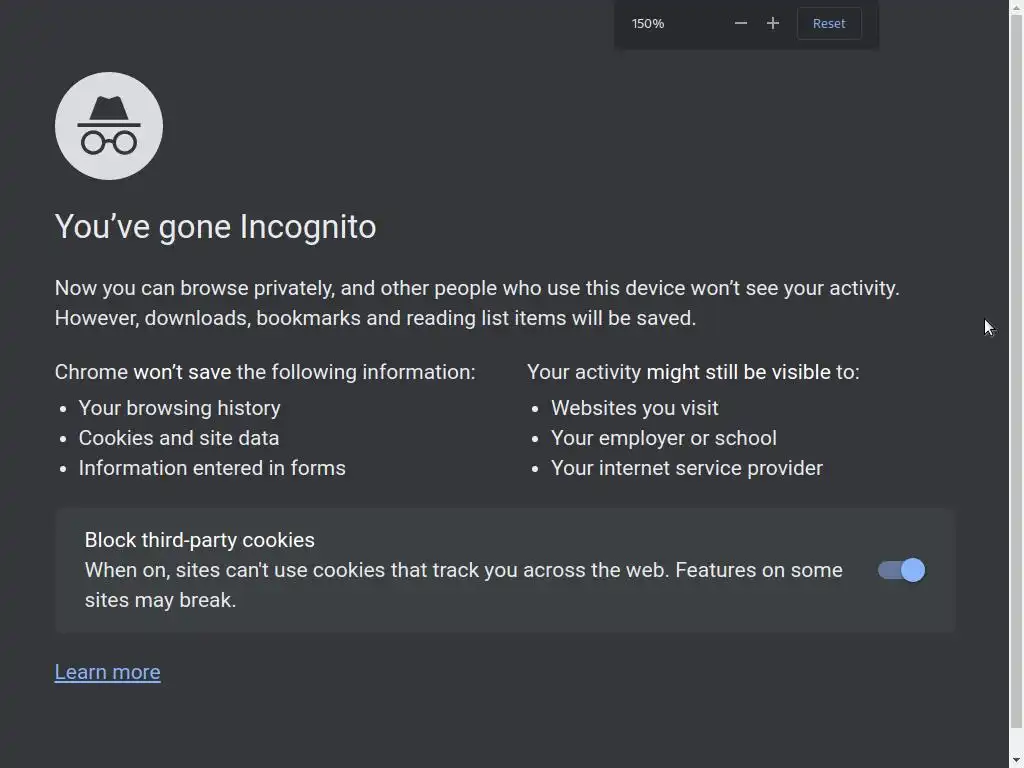Viewport: 1024px width, 768px height.
Task: Click the "Websites you visit" bullet item
Action: (x=634, y=408)
